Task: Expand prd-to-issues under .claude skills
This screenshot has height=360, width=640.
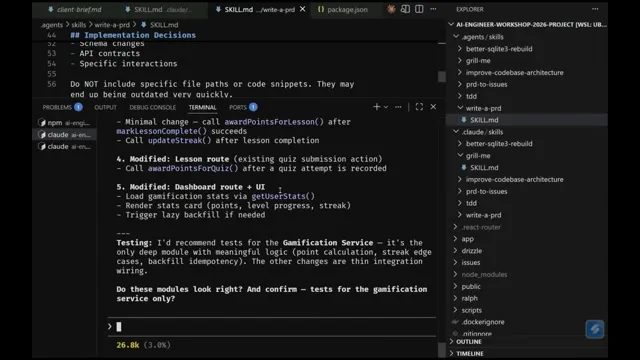Action: pyautogui.click(x=527, y=191)
